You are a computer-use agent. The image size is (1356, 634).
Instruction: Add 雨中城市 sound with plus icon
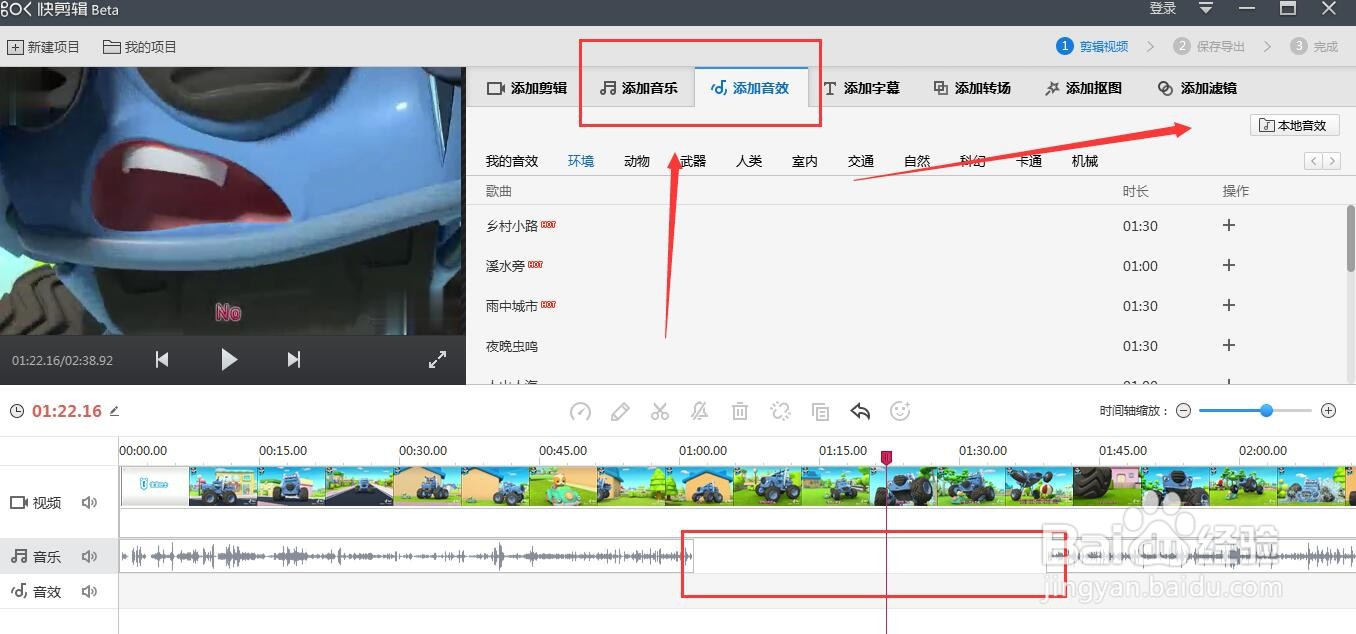tap(1229, 305)
